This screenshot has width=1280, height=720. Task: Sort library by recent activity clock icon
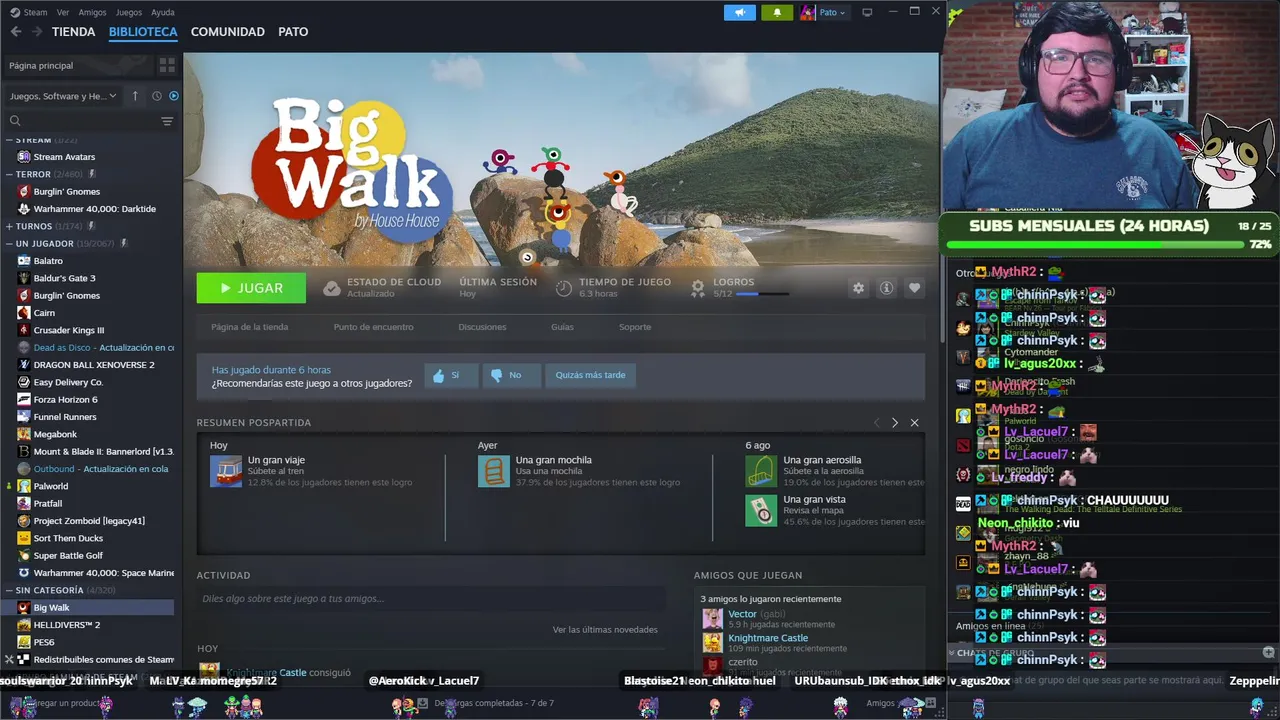point(157,96)
